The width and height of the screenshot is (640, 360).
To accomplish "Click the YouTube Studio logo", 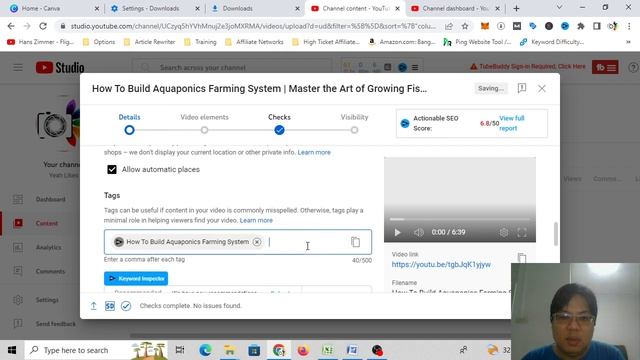I will click(60, 67).
